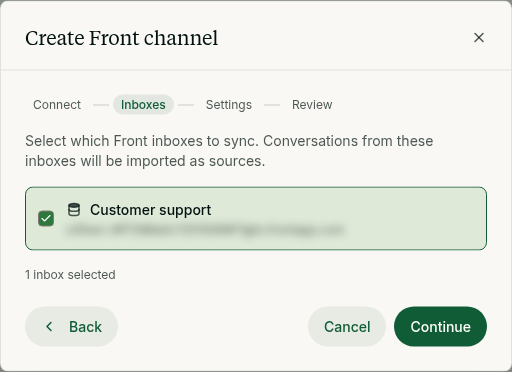Click the 'Select which Front inboxes' description
This screenshot has height=372, width=512.
(229, 151)
